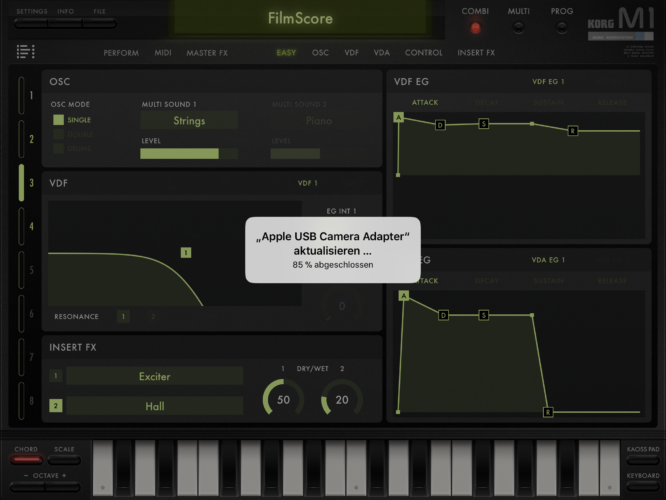Adjust the Multi Sound 1 level bar
Image resolution: width=666 pixels, height=500 pixels.
point(189,153)
